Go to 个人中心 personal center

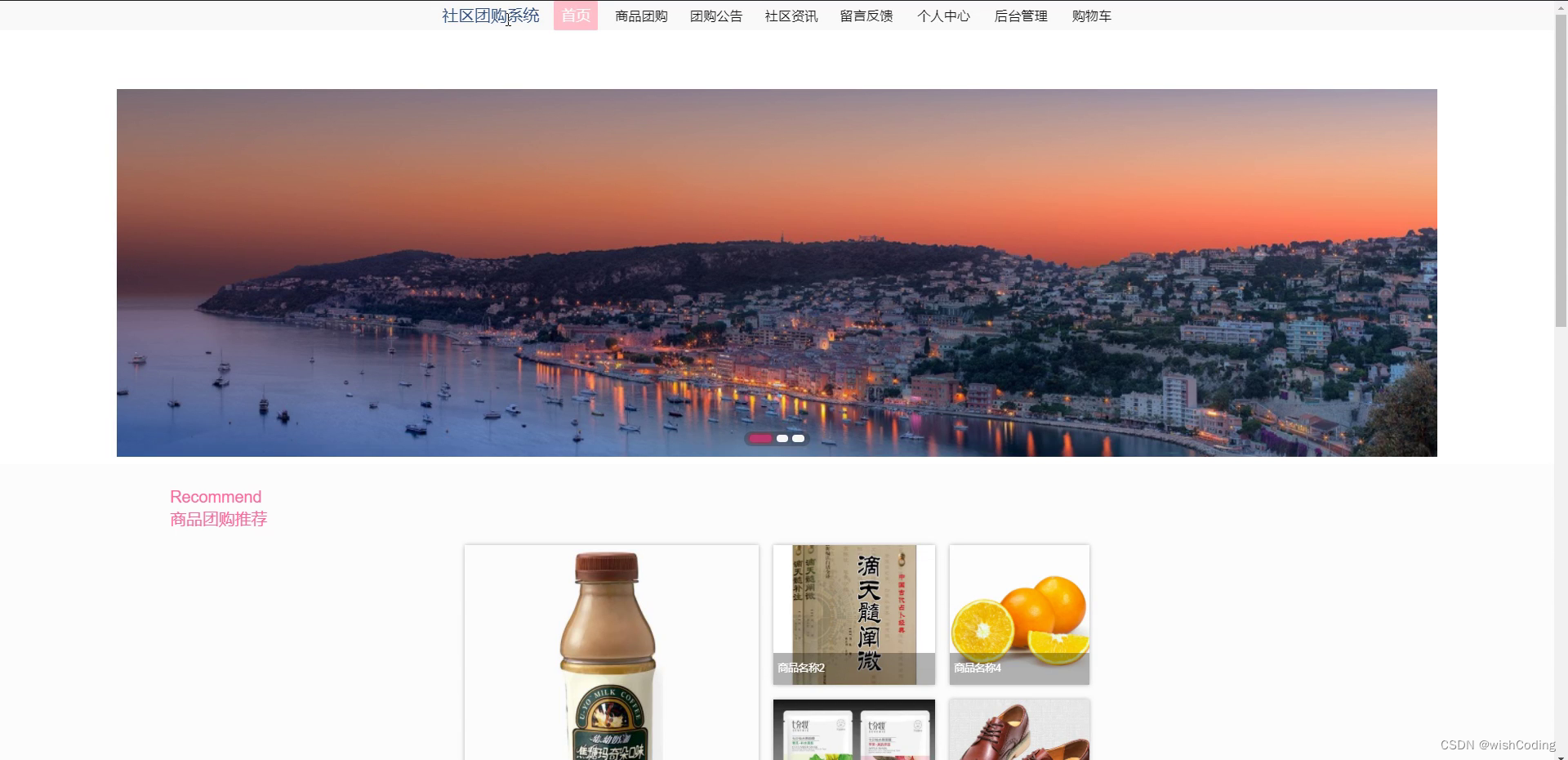point(943,16)
